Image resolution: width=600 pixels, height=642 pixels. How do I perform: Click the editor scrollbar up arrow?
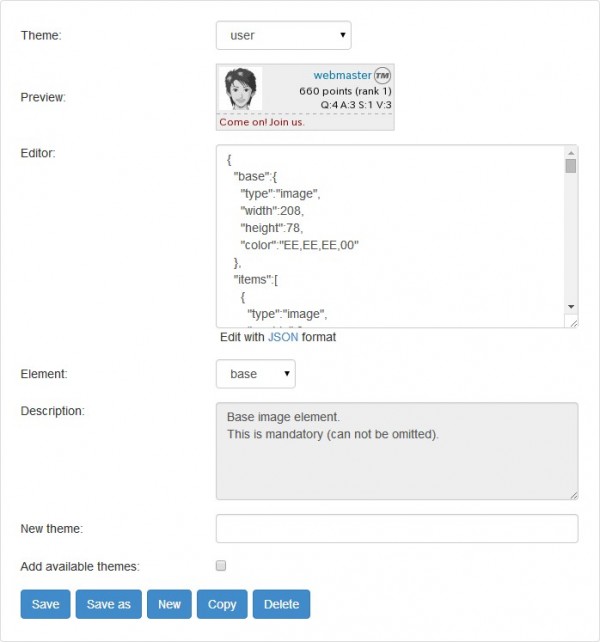tap(571, 153)
